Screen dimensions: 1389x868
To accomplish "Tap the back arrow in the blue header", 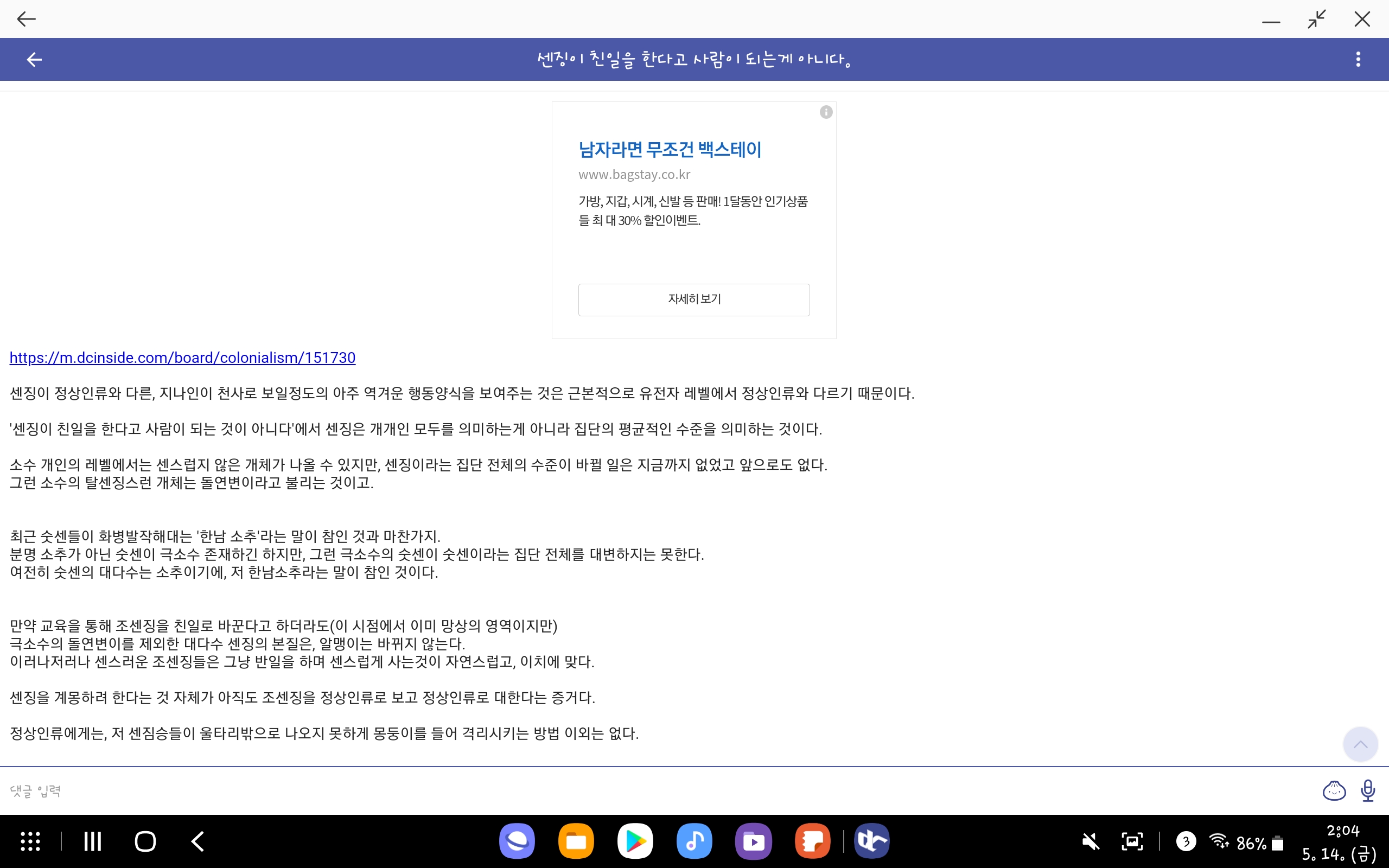I will click(x=34, y=60).
